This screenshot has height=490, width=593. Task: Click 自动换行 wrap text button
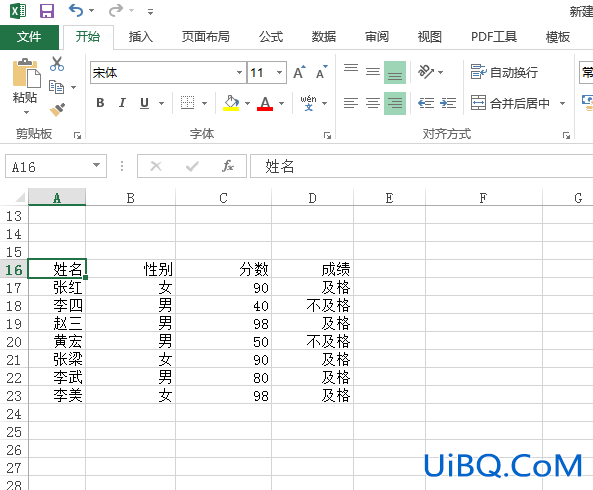505,72
